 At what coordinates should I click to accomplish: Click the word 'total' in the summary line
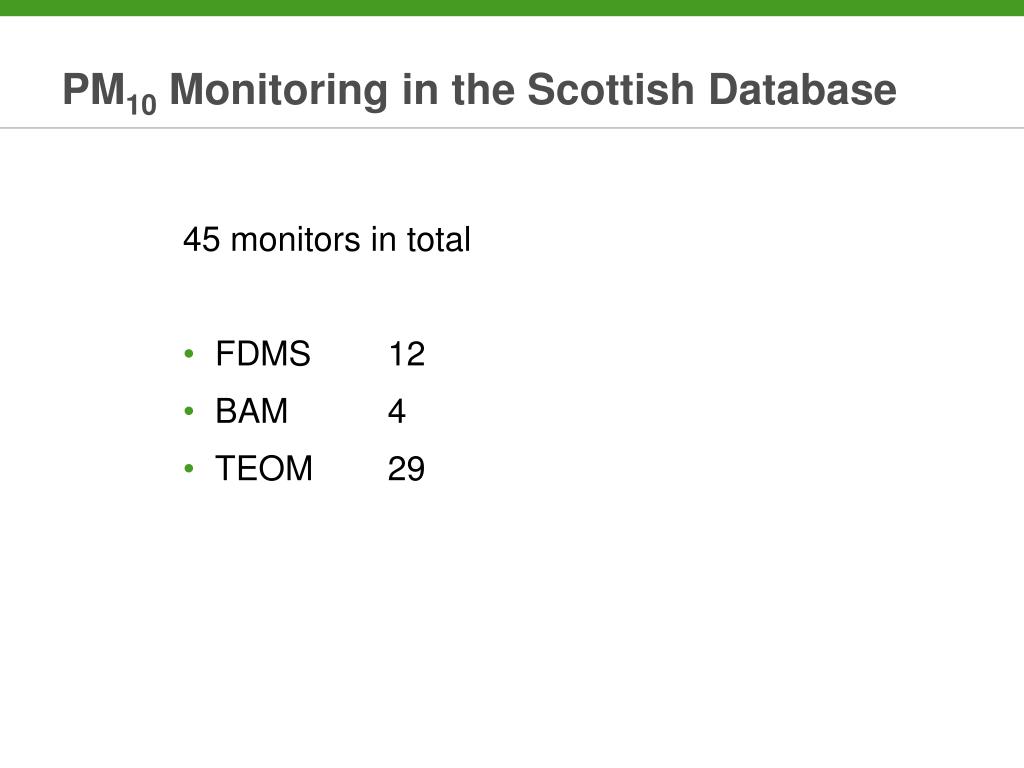(x=438, y=240)
